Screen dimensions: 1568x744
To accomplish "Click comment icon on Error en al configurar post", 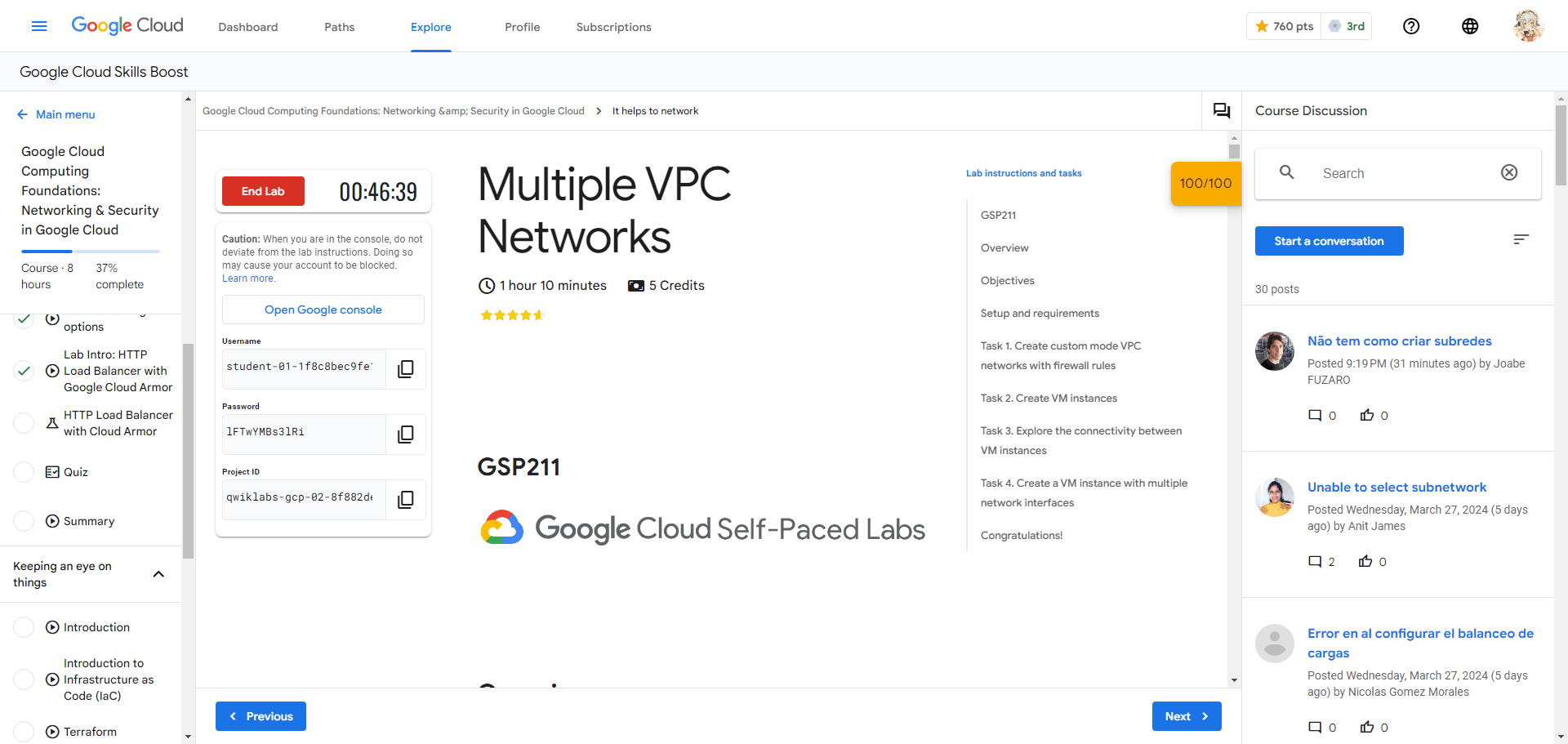I will click(x=1315, y=728).
